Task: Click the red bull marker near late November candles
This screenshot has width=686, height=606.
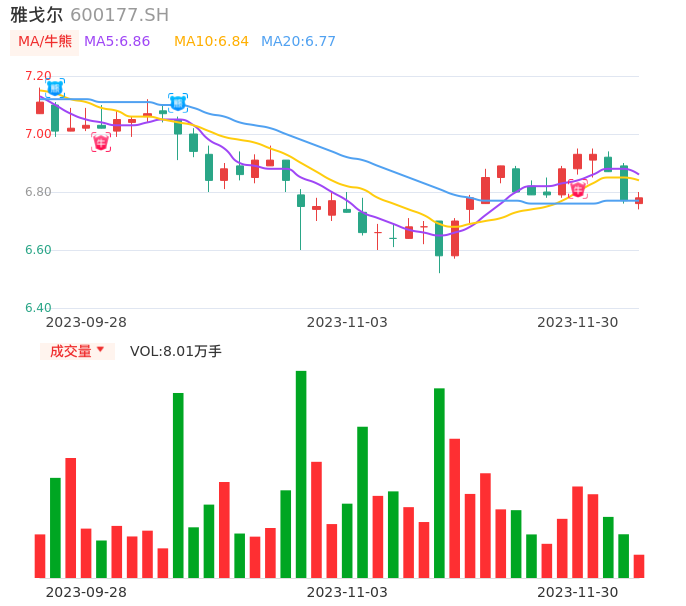Action: pyautogui.click(x=578, y=189)
